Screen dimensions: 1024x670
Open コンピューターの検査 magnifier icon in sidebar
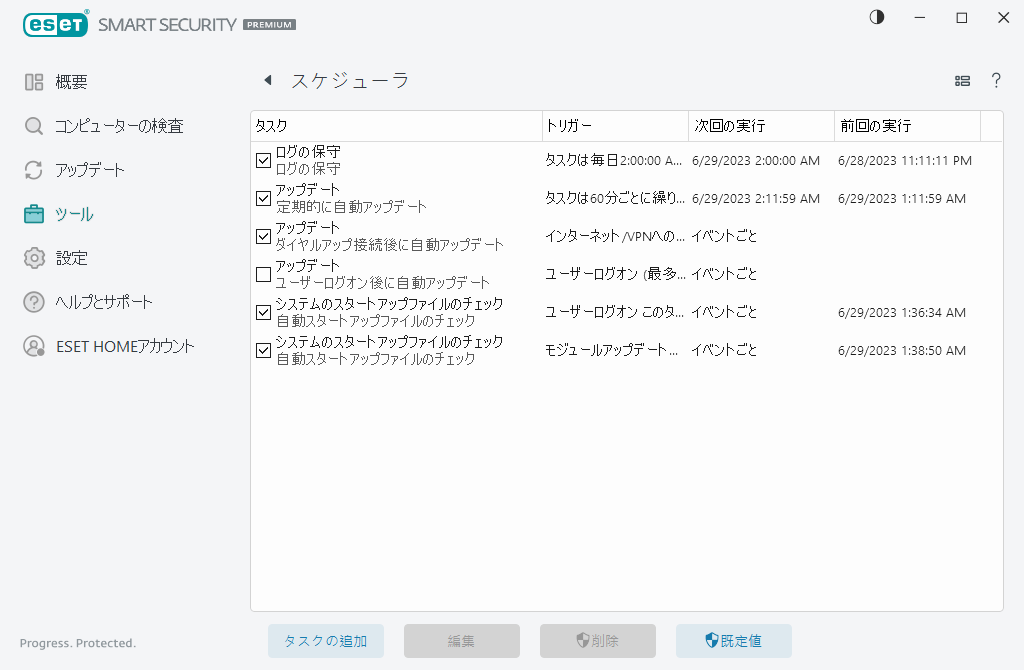click(x=33, y=126)
